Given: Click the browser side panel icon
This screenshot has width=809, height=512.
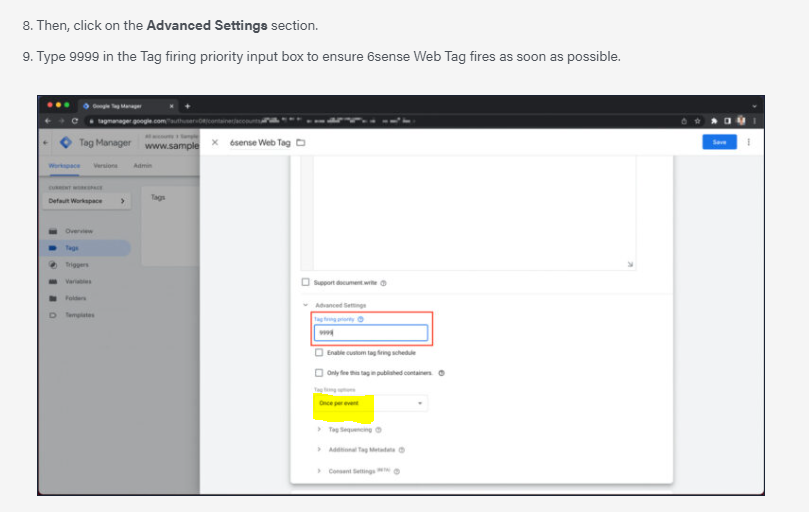Looking at the screenshot, I should (727, 121).
